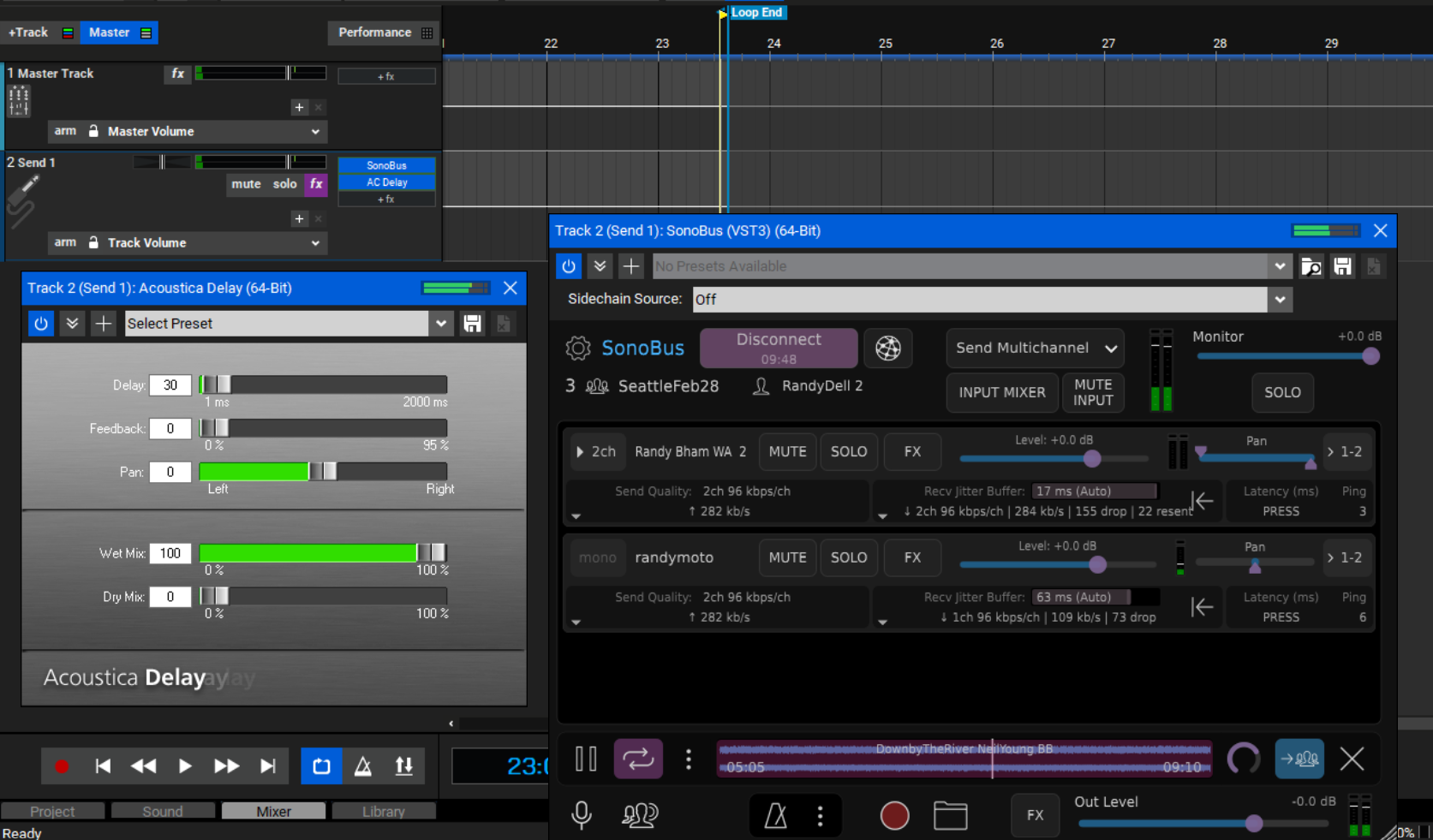Open the purple fx button on Send 1

pos(316,184)
